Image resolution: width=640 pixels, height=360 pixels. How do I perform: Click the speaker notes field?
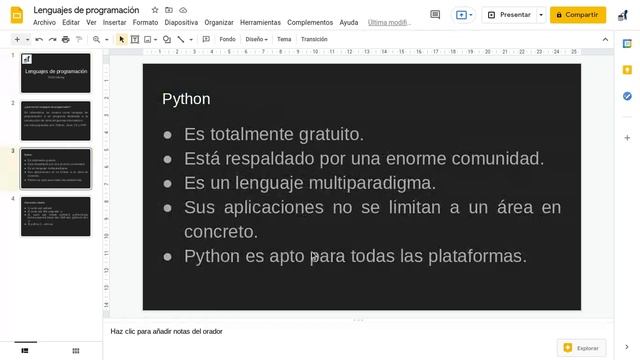click(358, 331)
